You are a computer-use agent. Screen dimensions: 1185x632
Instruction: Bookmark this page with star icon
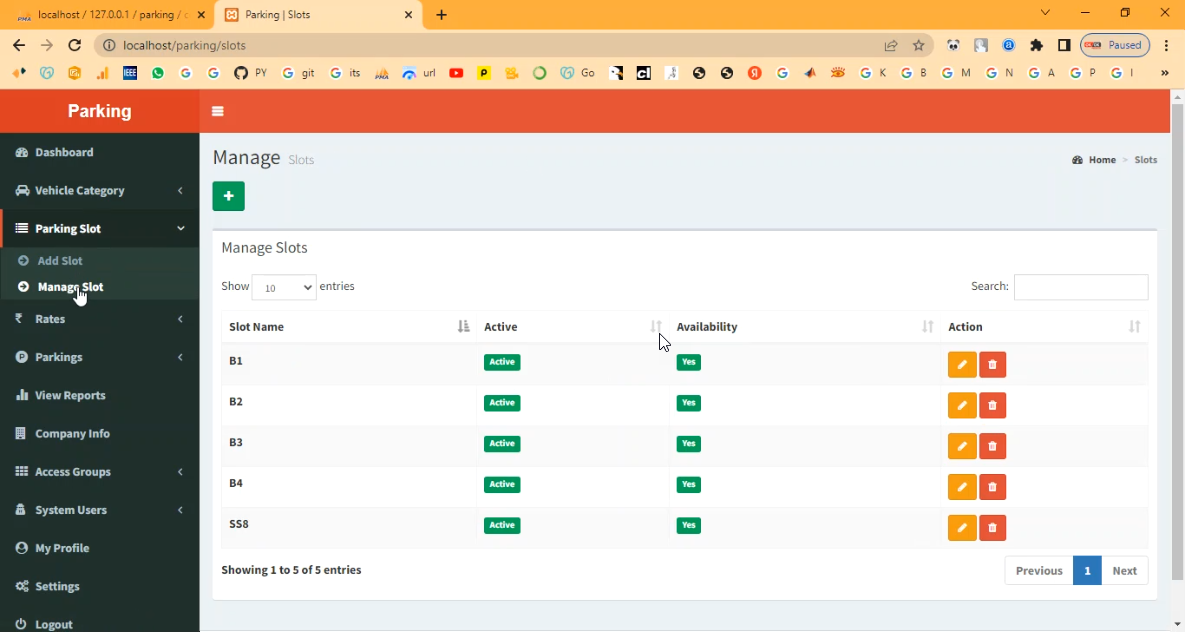[x=918, y=45]
